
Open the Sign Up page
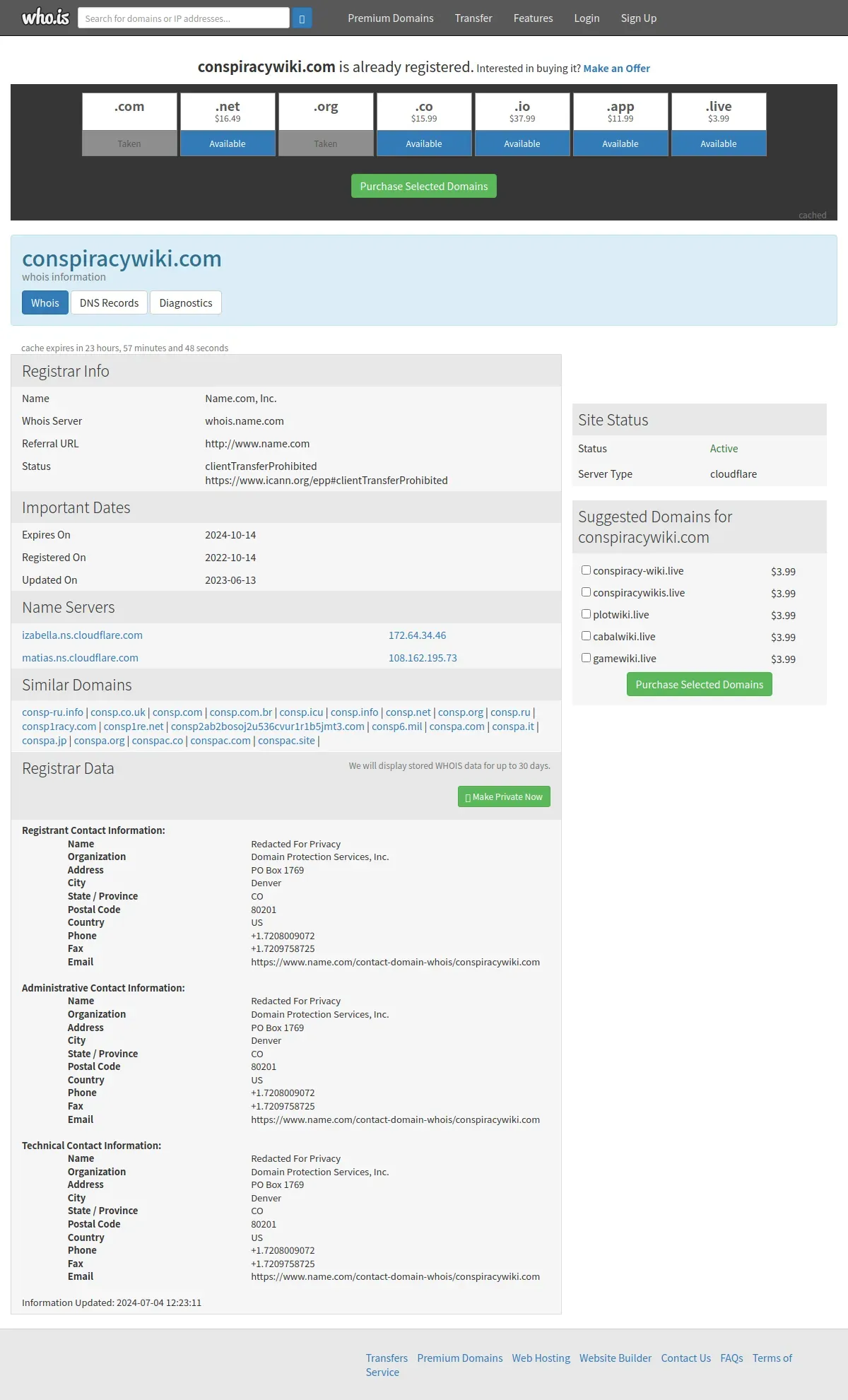pyautogui.click(x=639, y=18)
